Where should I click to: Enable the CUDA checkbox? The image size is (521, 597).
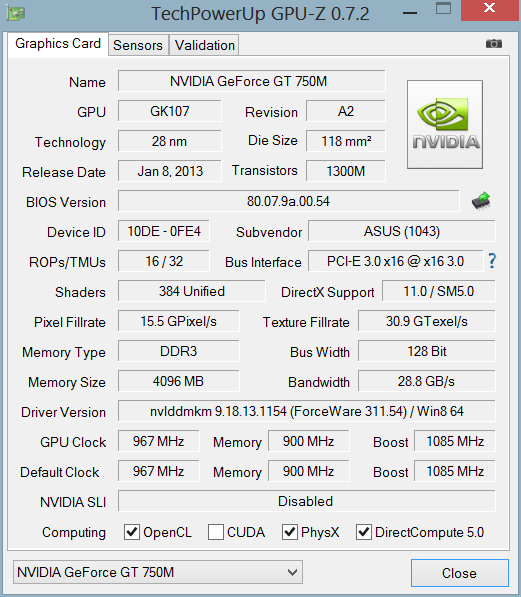coord(216,532)
